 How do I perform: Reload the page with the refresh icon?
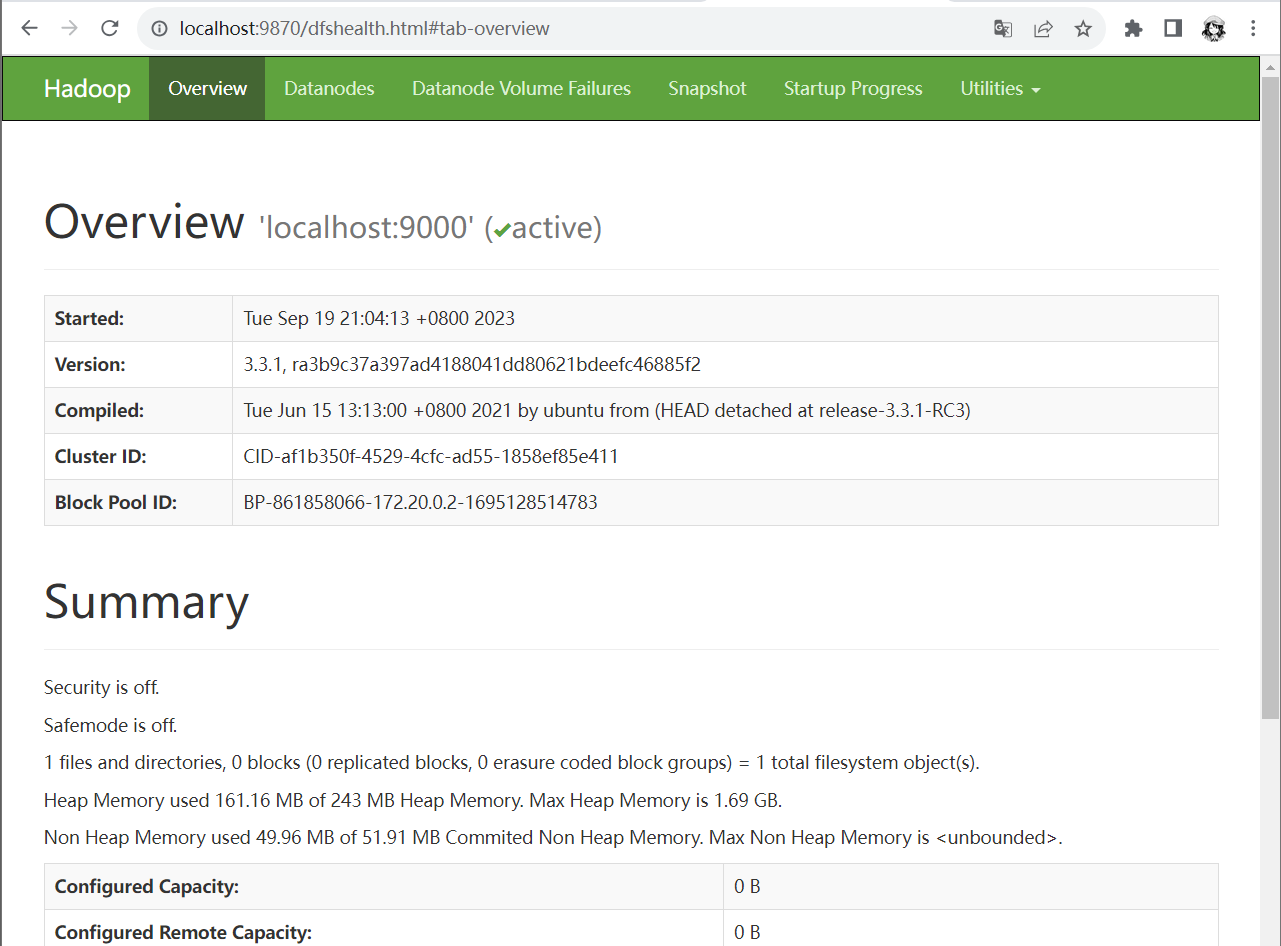coord(110,28)
